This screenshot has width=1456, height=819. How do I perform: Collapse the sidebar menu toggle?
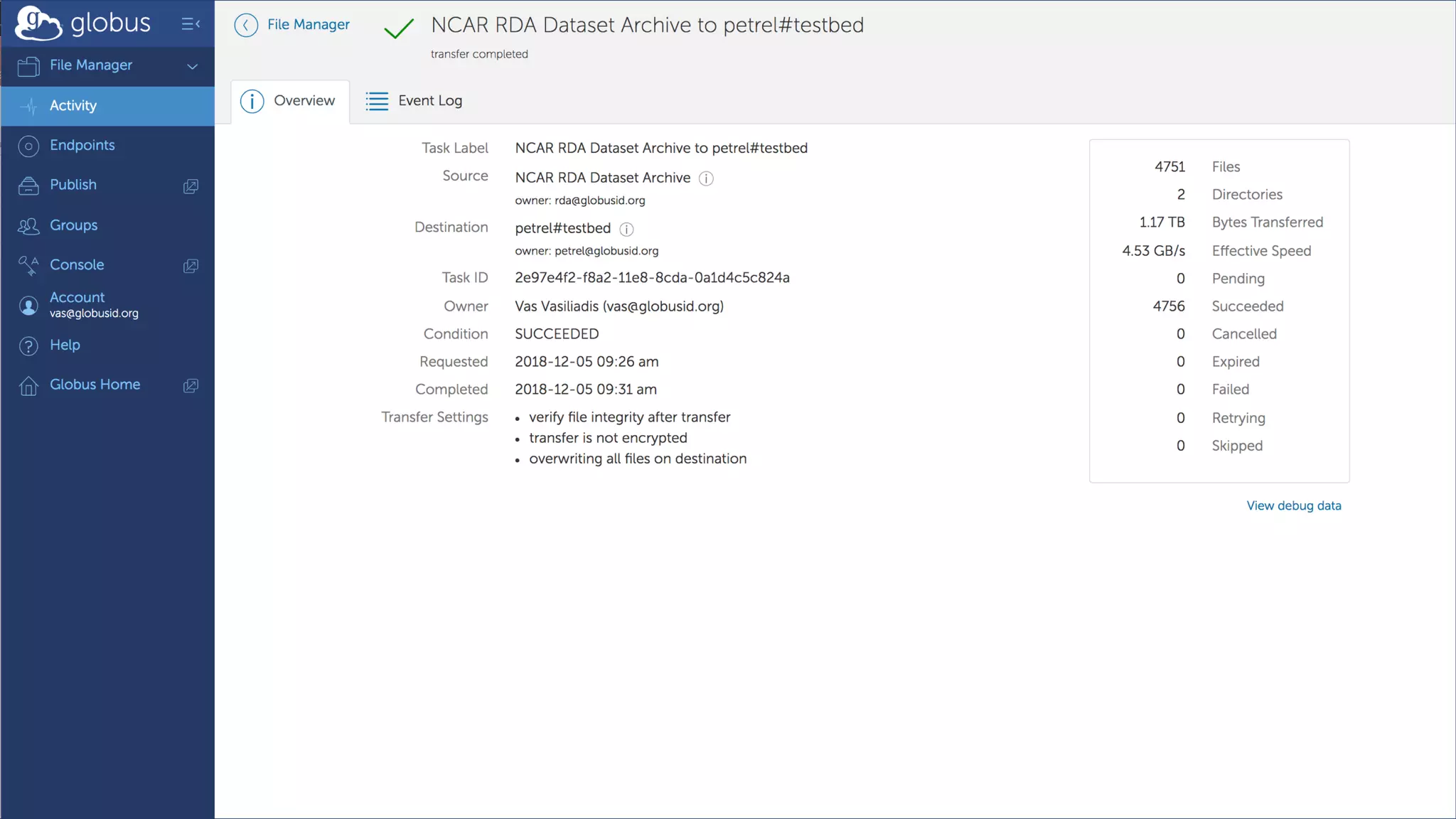(x=191, y=24)
